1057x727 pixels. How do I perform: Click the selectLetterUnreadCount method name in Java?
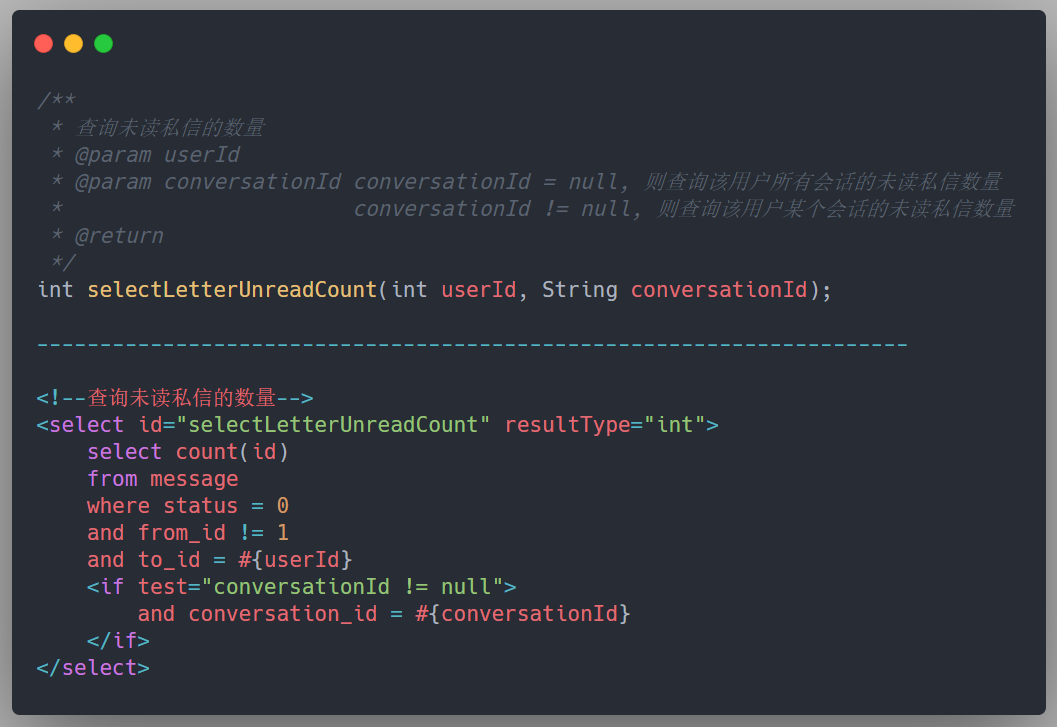point(232,290)
